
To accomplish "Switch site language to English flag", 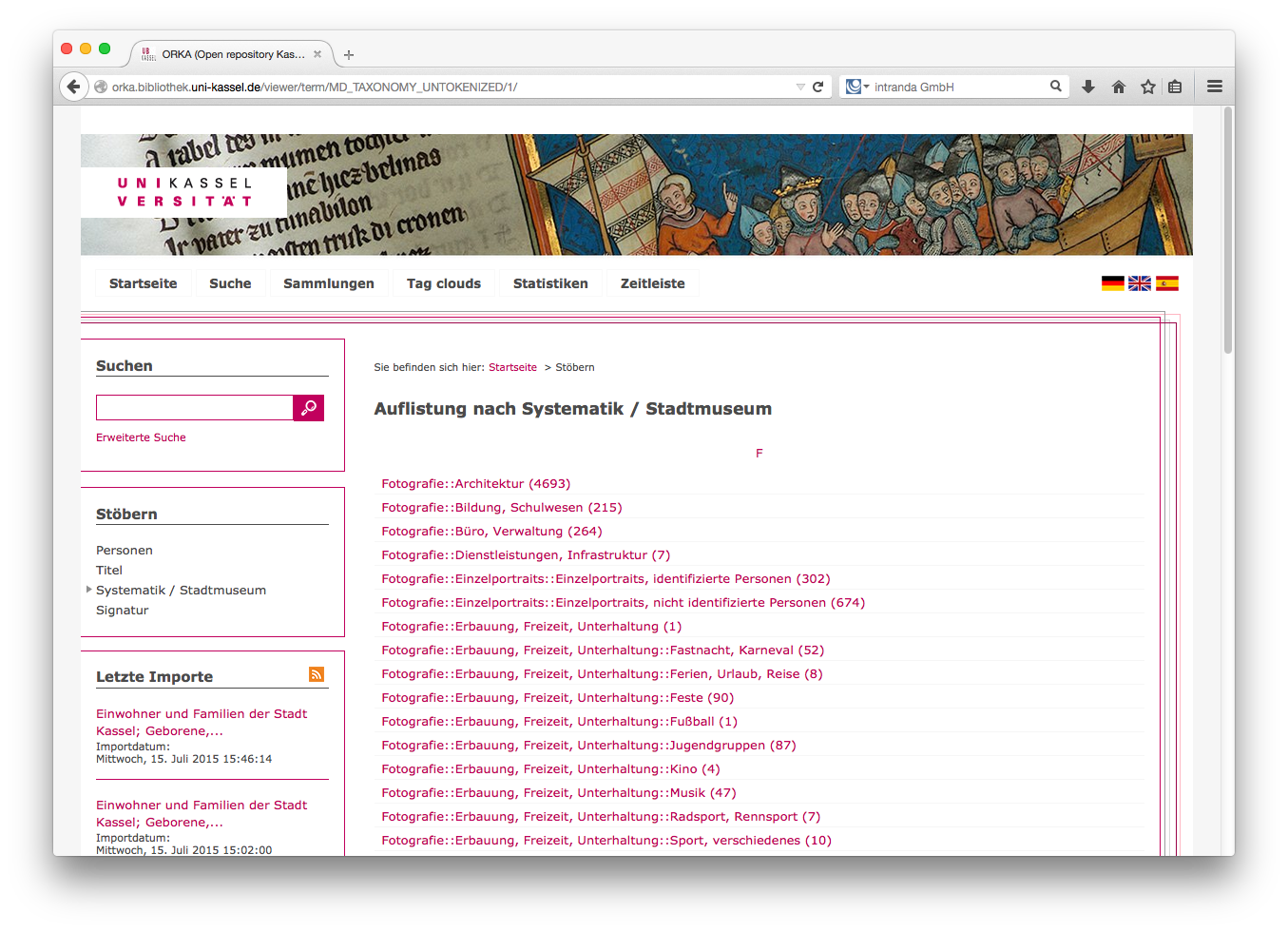I will [x=1140, y=283].
